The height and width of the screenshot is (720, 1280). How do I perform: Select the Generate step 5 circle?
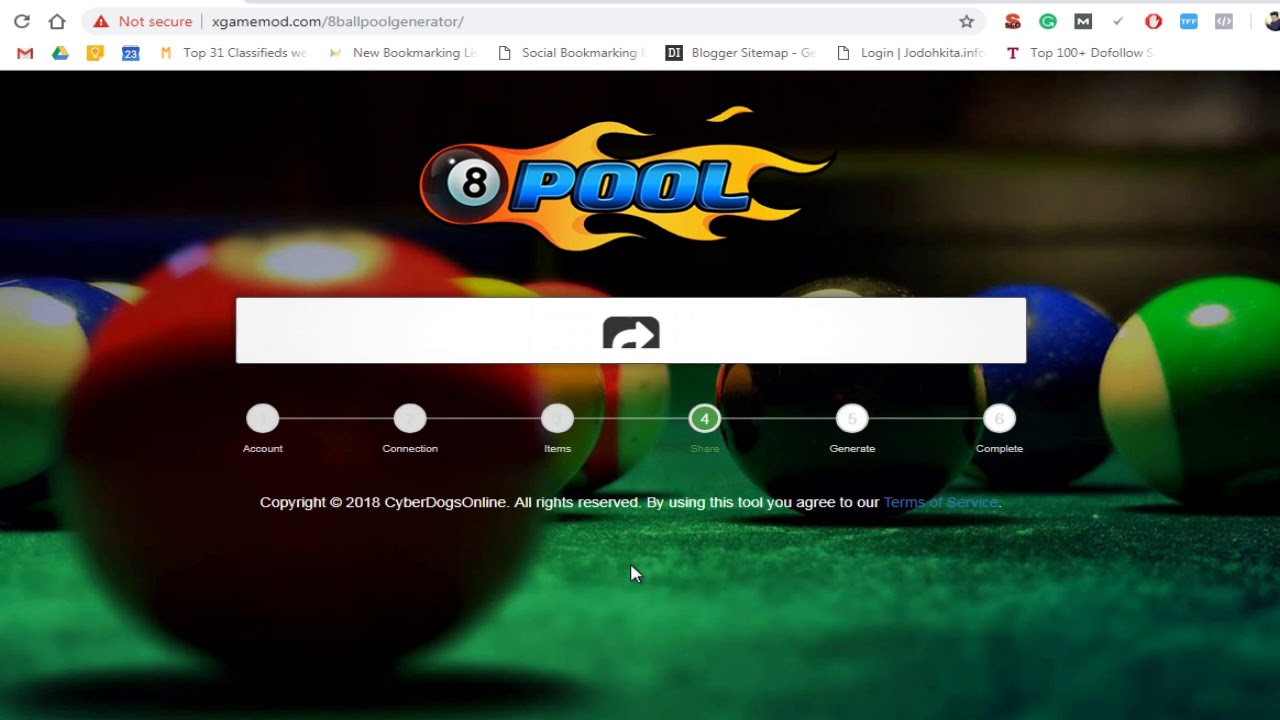852,418
